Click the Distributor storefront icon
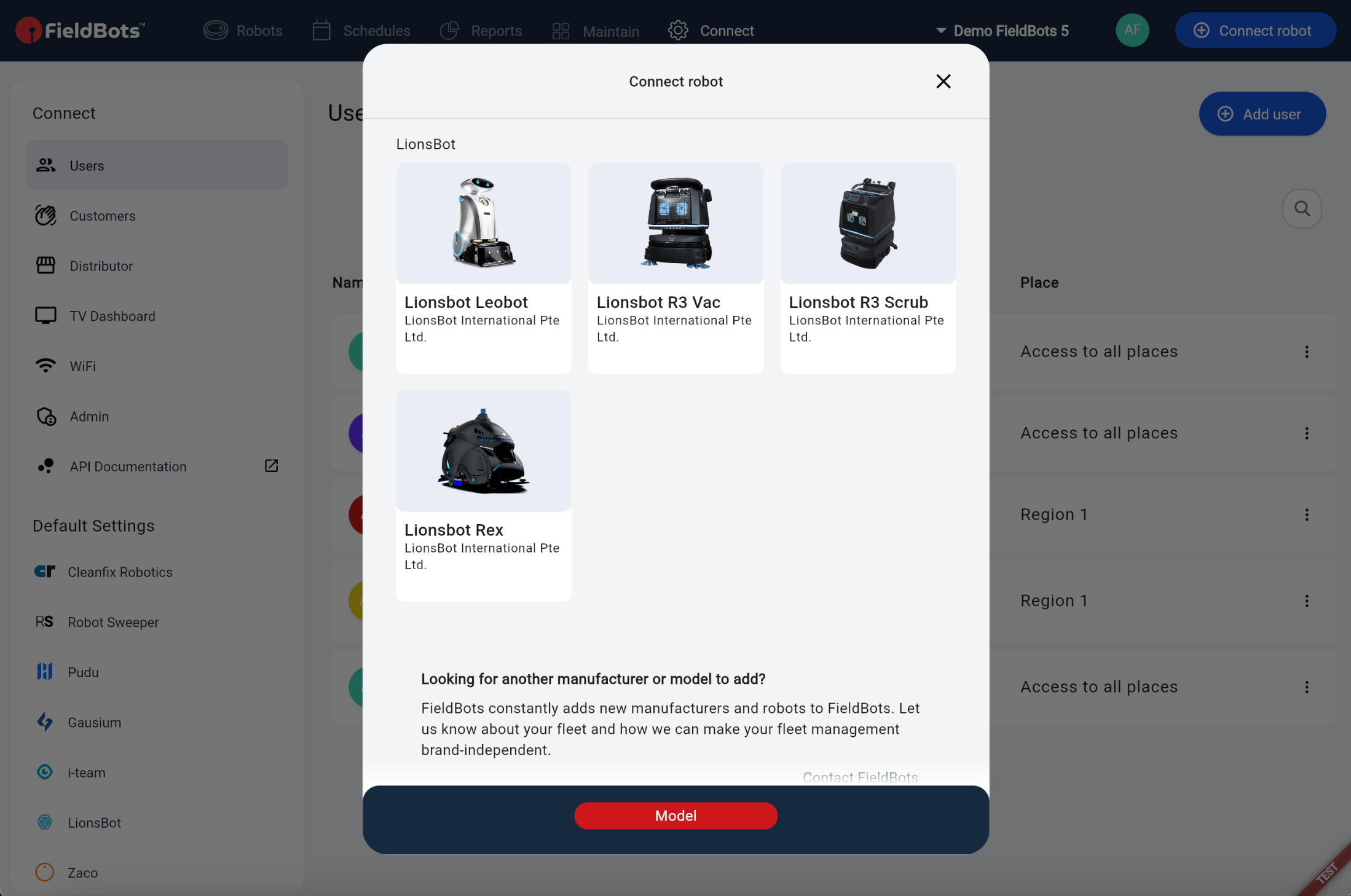Screen dimensions: 1351x896 [45, 265]
